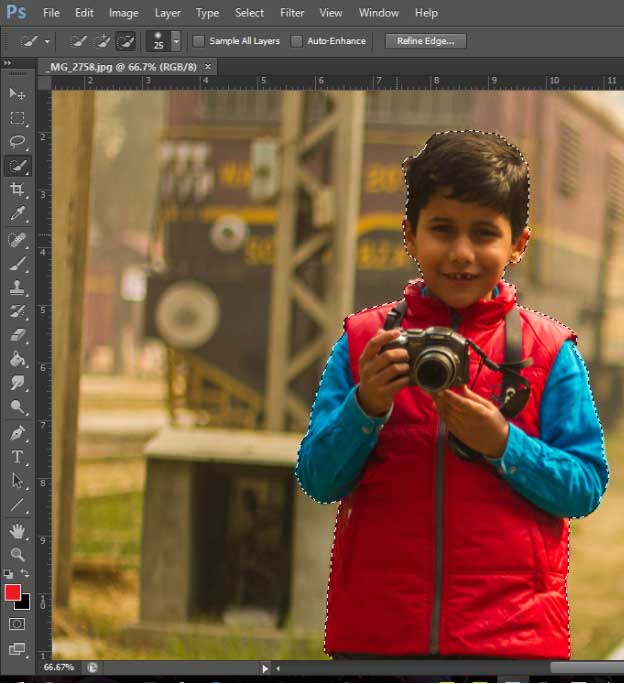This screenshot has height=684, width=624.
Task: Swap foreground and background colors
Action: click(25, 574)
